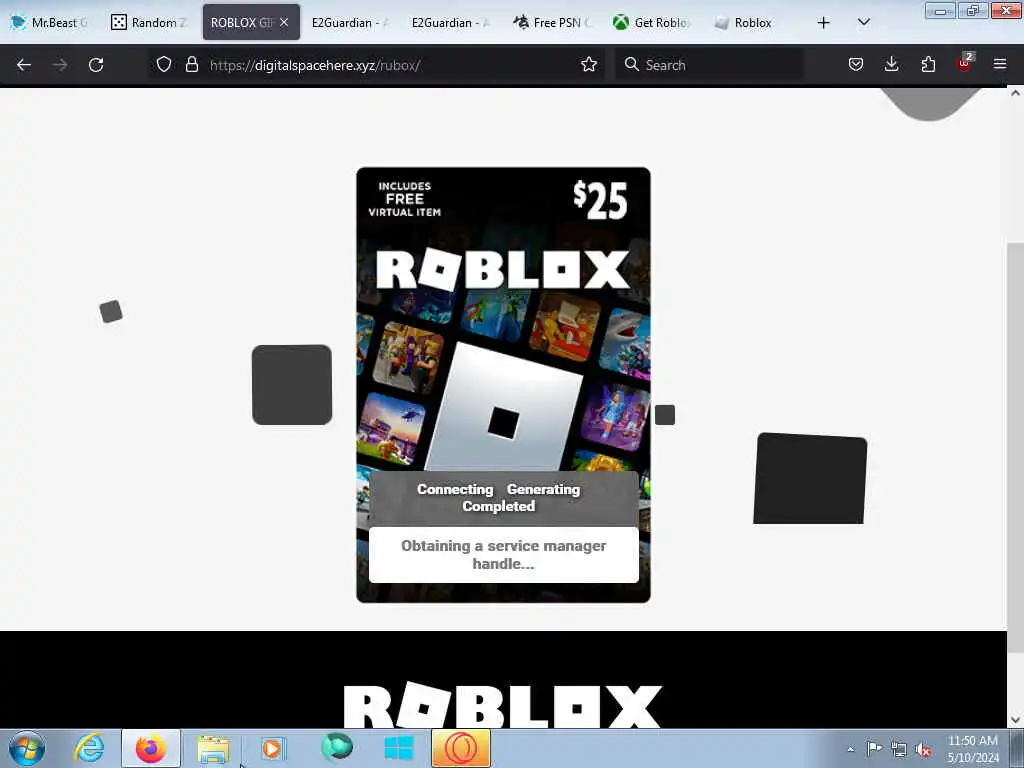Click the Connecting status text

pos(455,489)
